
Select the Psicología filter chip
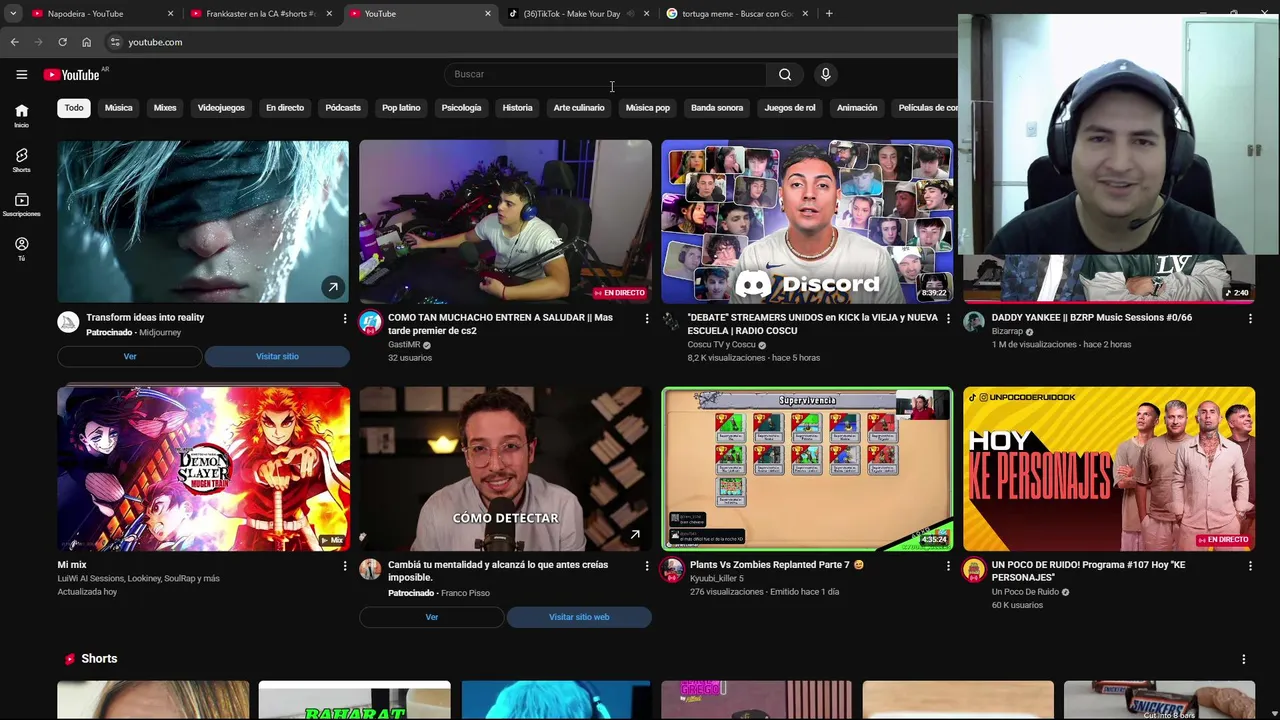461,108
